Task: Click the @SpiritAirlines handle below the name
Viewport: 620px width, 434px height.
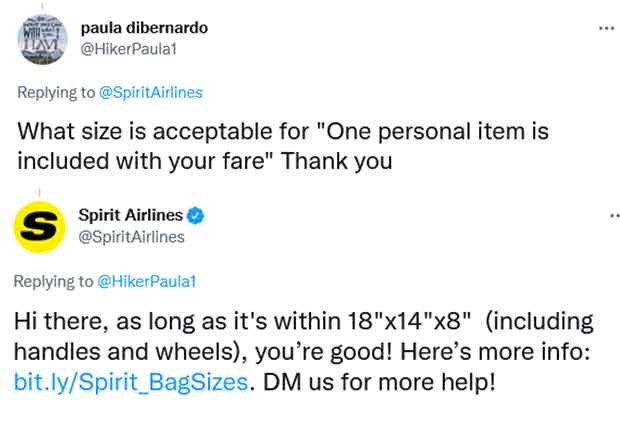Action: click(130, 235)
